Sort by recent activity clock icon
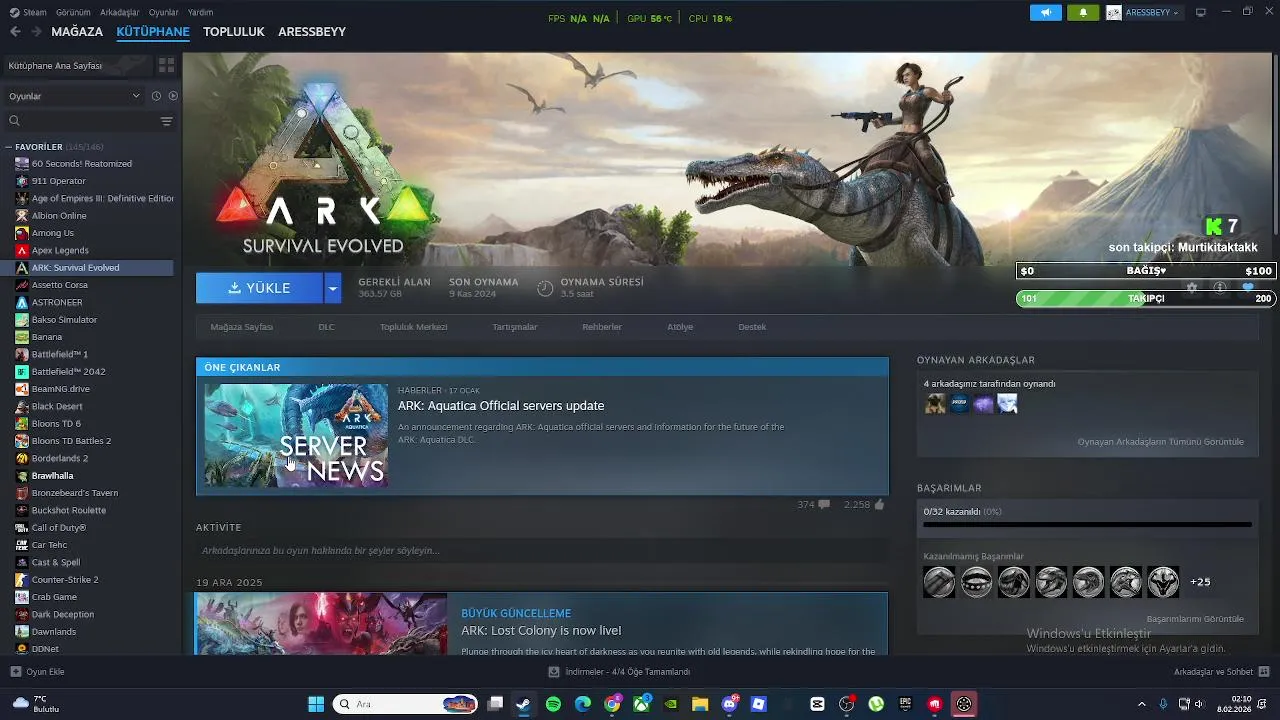Viewport: 1280px width, 720px height. tap(156, 96)
